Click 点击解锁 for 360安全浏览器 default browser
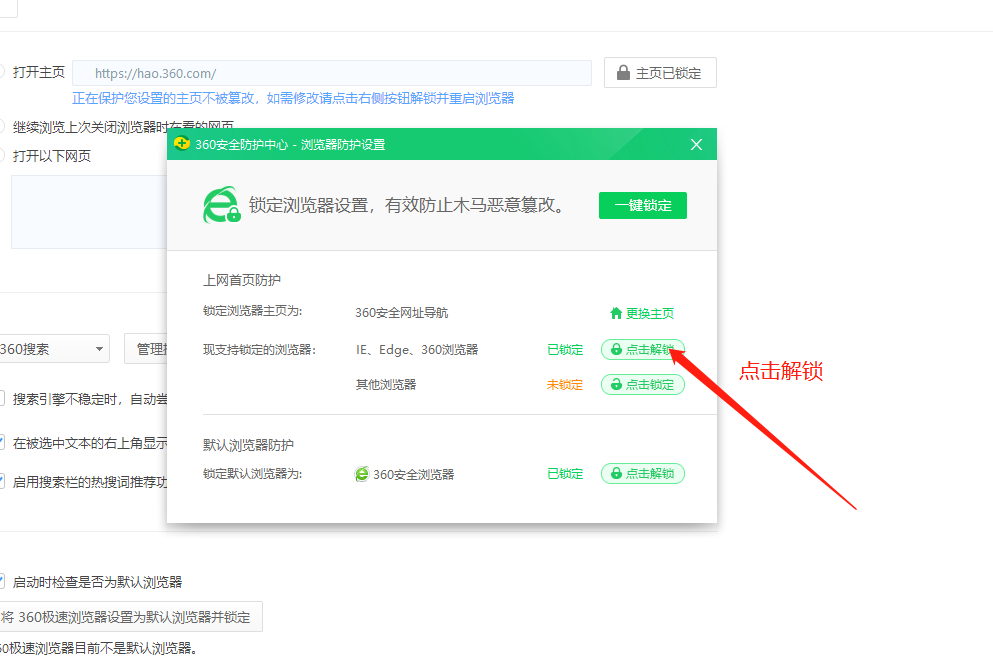This screenshot has width=993, height=663. click(643, 473)
